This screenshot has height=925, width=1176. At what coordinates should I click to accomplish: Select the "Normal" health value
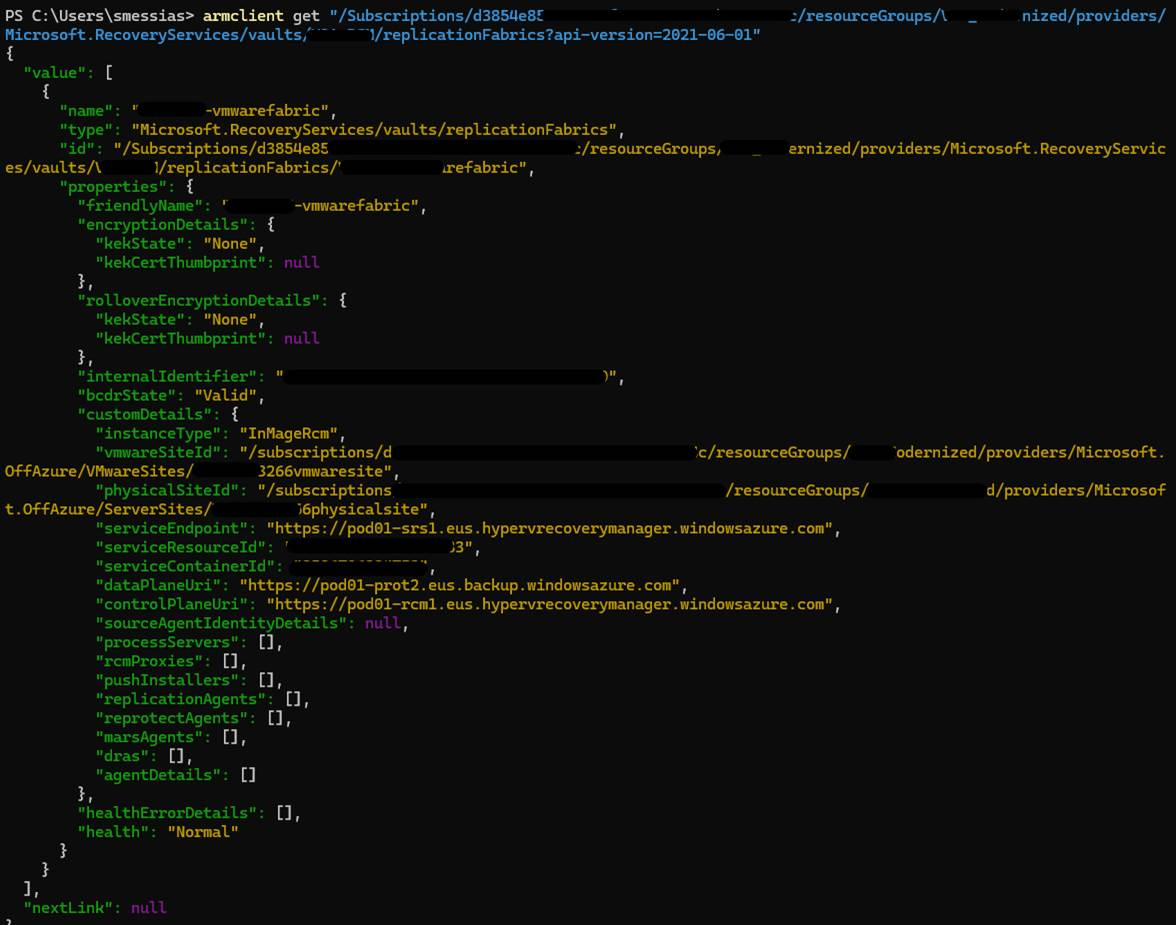pos(202,832)
